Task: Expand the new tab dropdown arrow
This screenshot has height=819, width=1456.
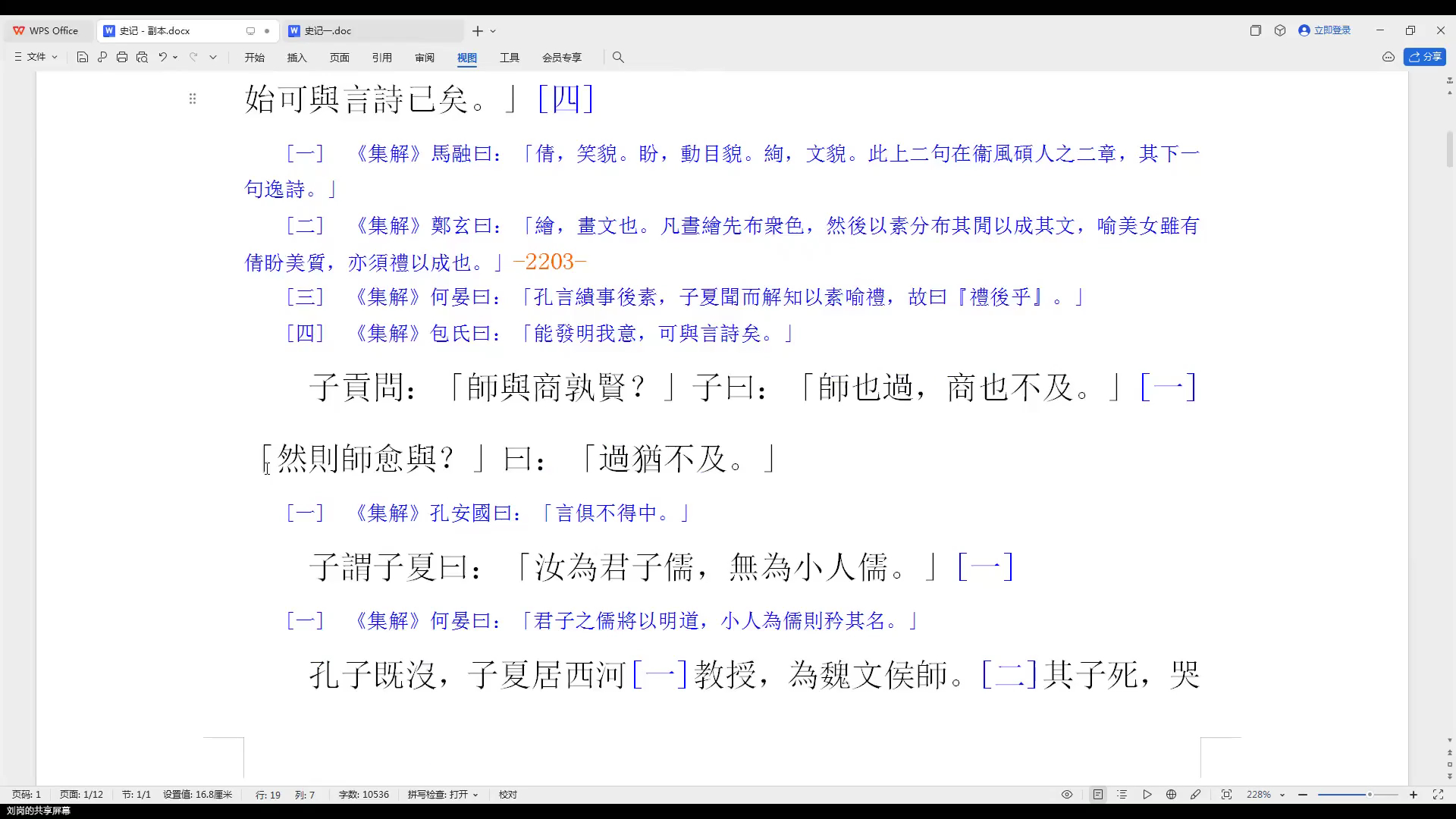Action: click(493, 31)
